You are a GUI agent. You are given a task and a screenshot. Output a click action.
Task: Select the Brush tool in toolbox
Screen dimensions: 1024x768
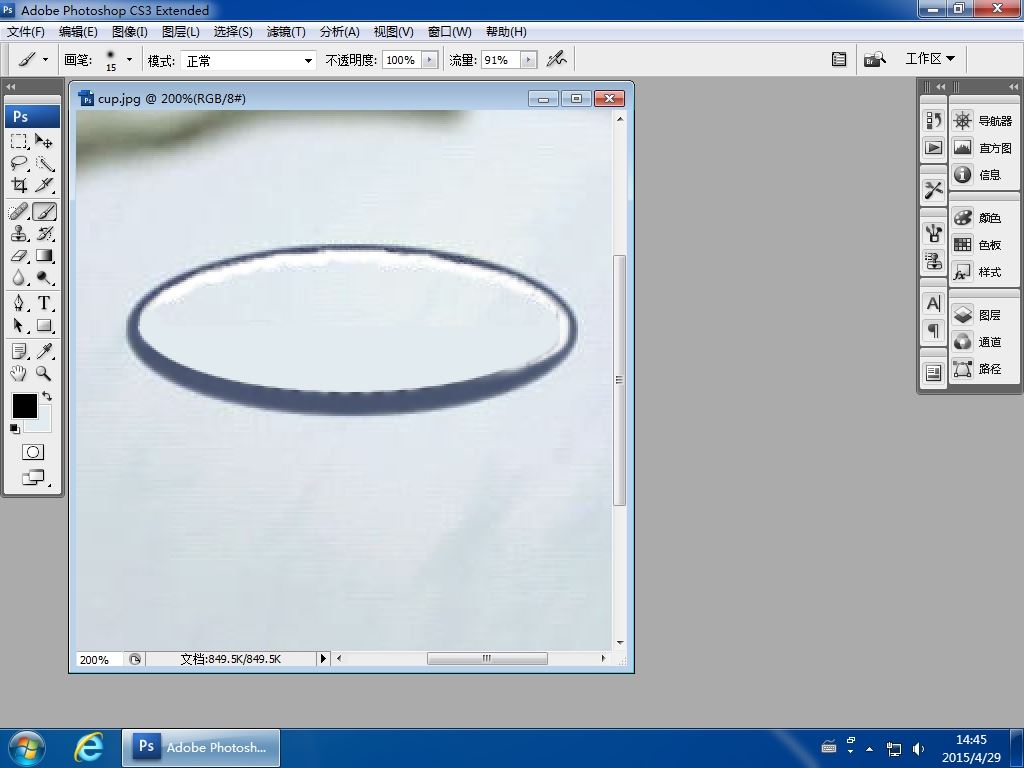coord(44,212)
